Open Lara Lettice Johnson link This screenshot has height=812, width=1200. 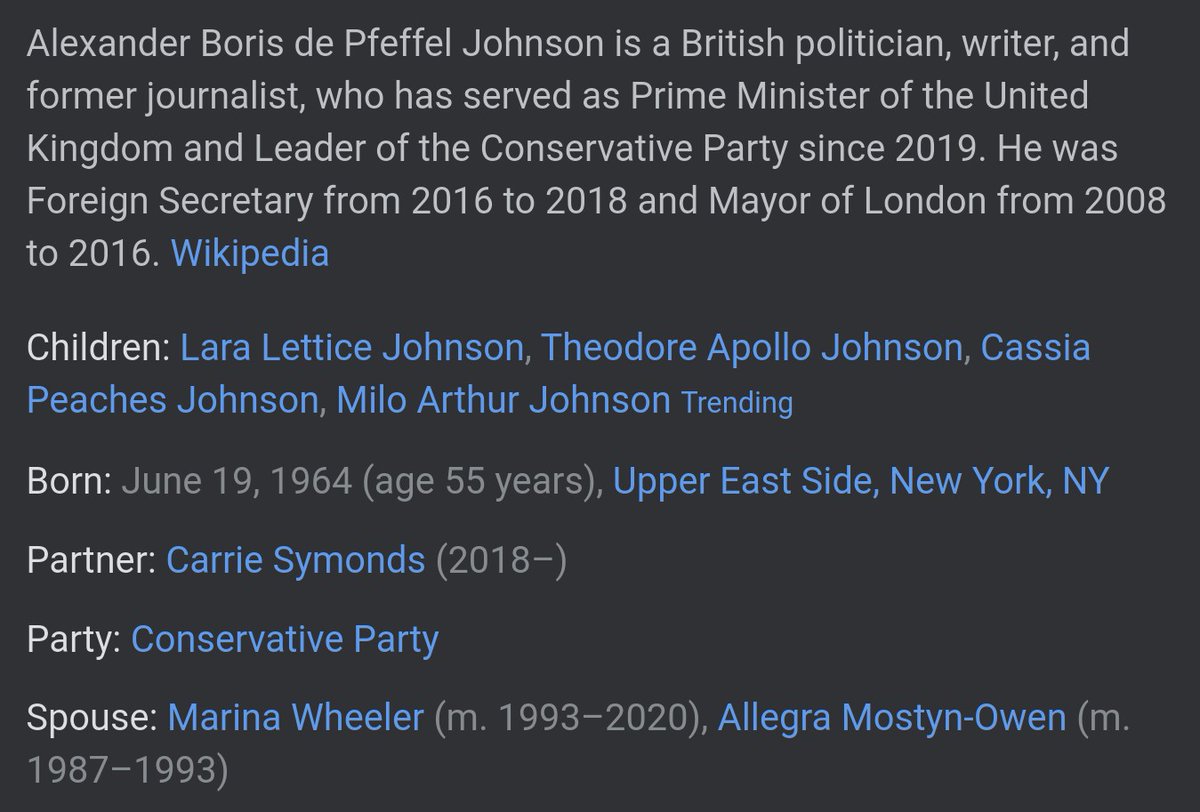pyautogui.click(x=352, y=348)
